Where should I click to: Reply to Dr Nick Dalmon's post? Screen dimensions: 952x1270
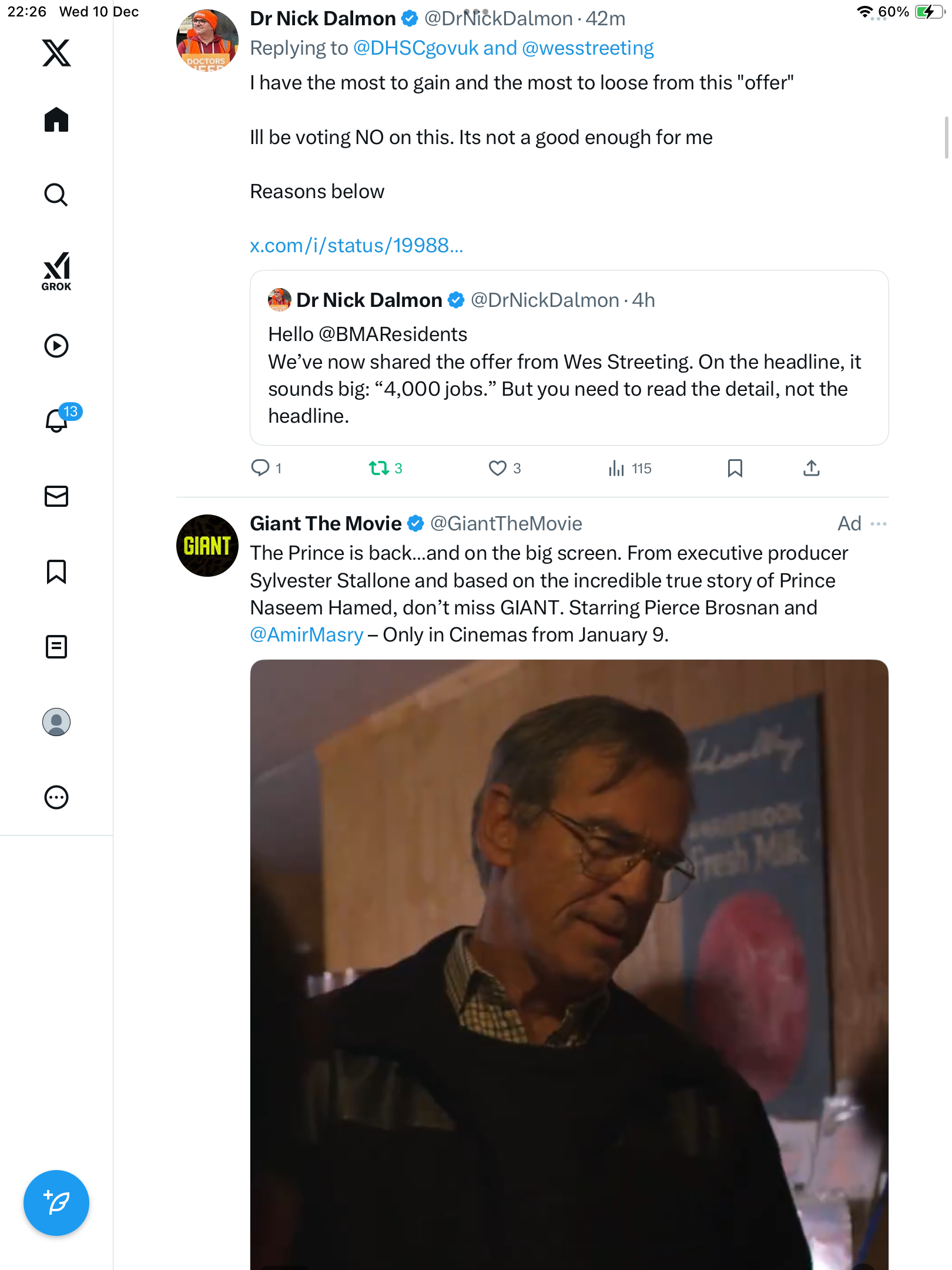(260, 468)
